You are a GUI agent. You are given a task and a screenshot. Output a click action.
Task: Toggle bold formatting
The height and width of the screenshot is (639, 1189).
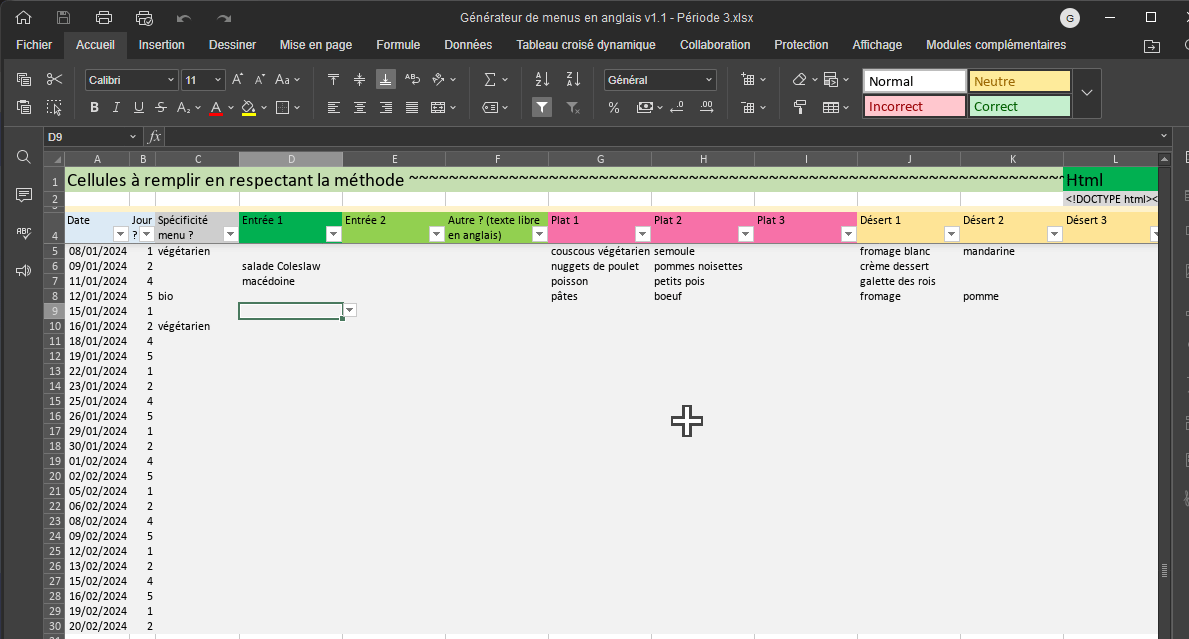pyautogui.click(x=94, y=108)
